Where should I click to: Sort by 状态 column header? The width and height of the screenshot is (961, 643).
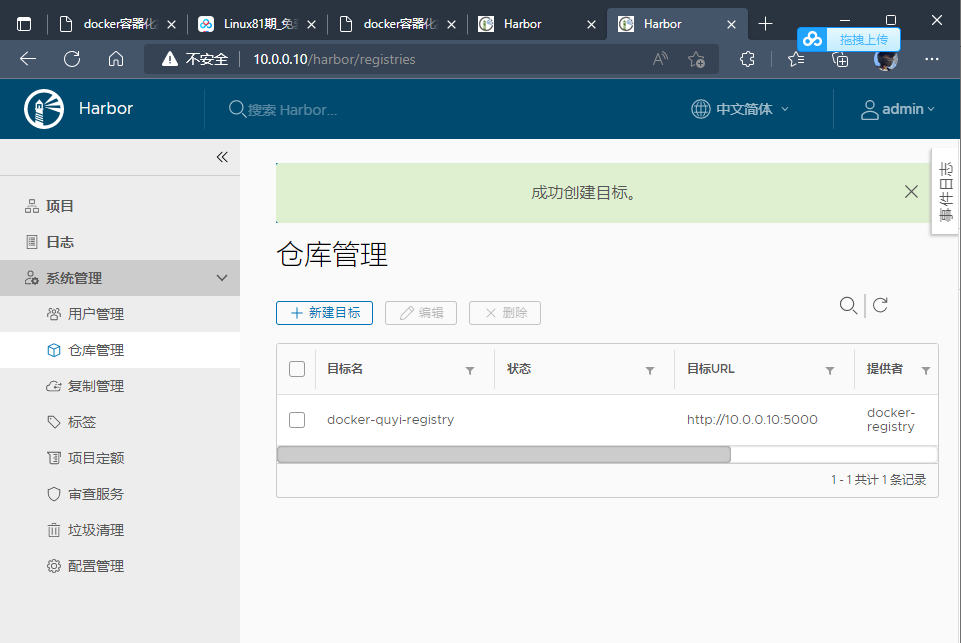click(519, 369)
